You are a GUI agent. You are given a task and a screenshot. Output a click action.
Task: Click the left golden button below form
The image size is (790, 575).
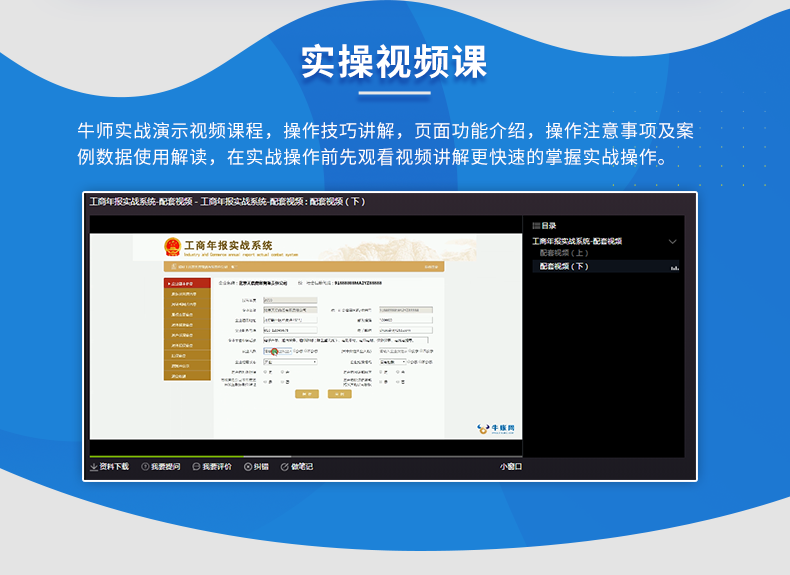(307, 394)
